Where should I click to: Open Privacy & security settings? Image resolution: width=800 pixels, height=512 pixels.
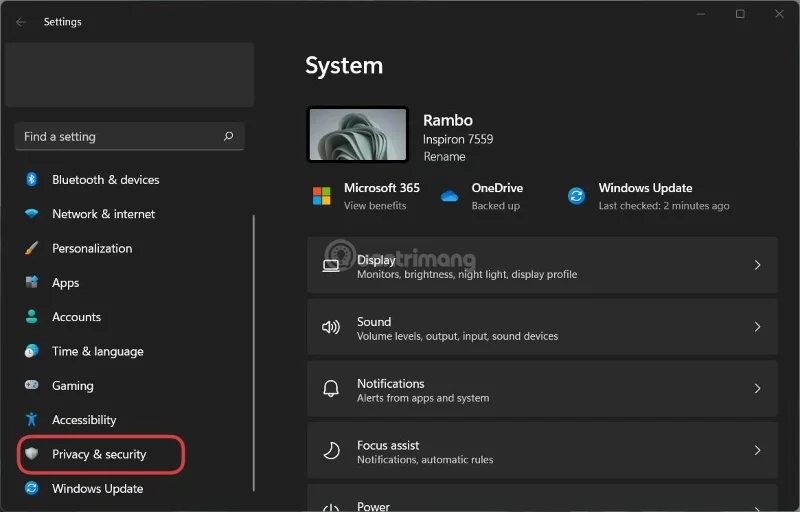pos(101,454)
